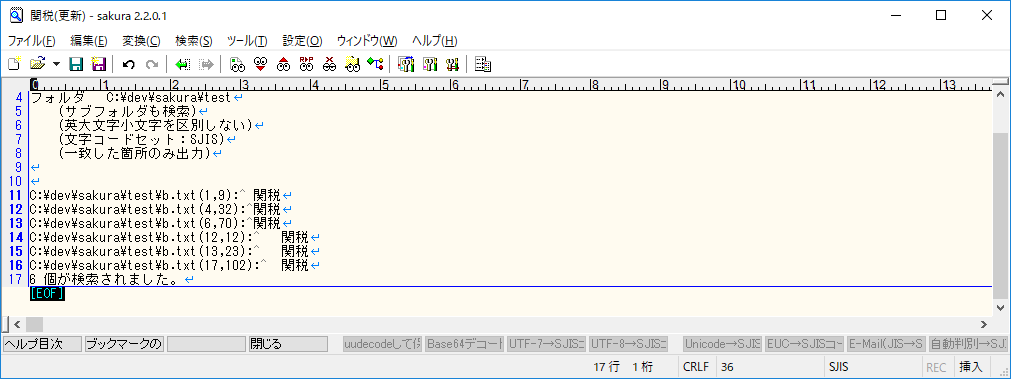Toggle REC macro recording indicator
1011x379 pixels.
(x=936, y=367)
